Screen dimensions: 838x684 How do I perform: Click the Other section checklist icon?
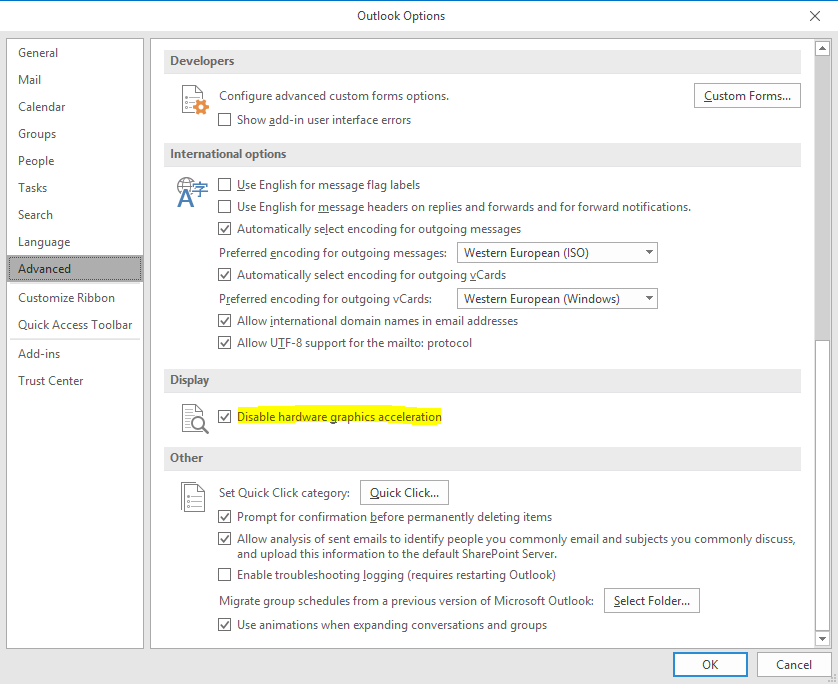click(x=193, y=496)
